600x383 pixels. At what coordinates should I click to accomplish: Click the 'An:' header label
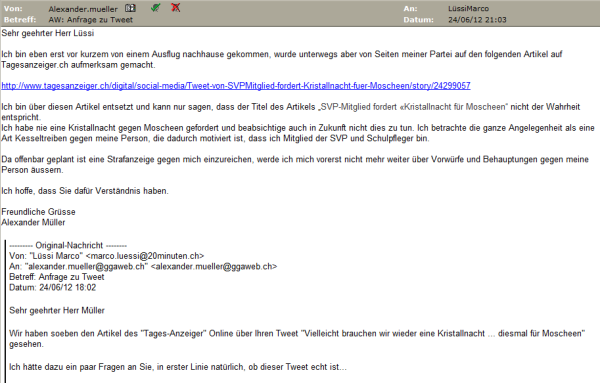click(x=410, y=8)
